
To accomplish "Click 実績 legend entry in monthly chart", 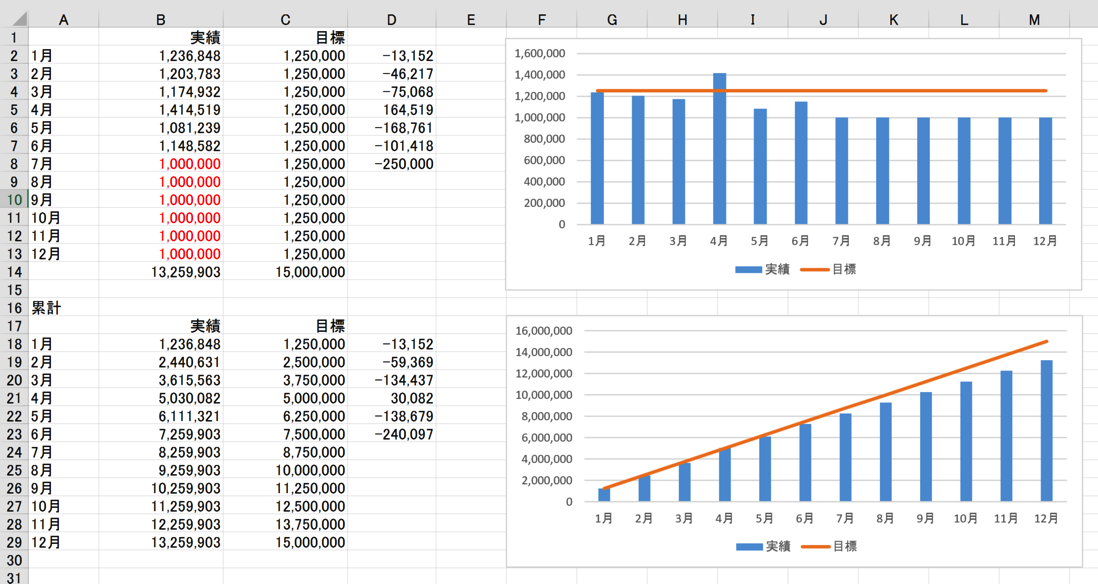I will point(763,269).
